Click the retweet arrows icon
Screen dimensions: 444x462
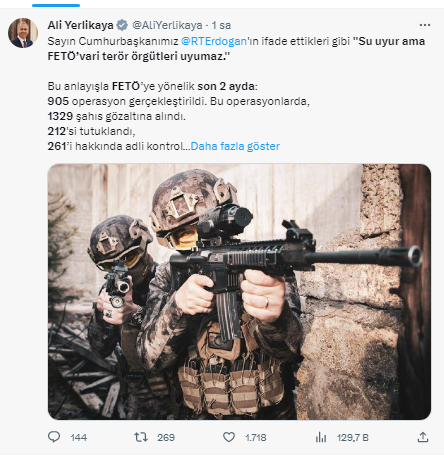(141, 437)
